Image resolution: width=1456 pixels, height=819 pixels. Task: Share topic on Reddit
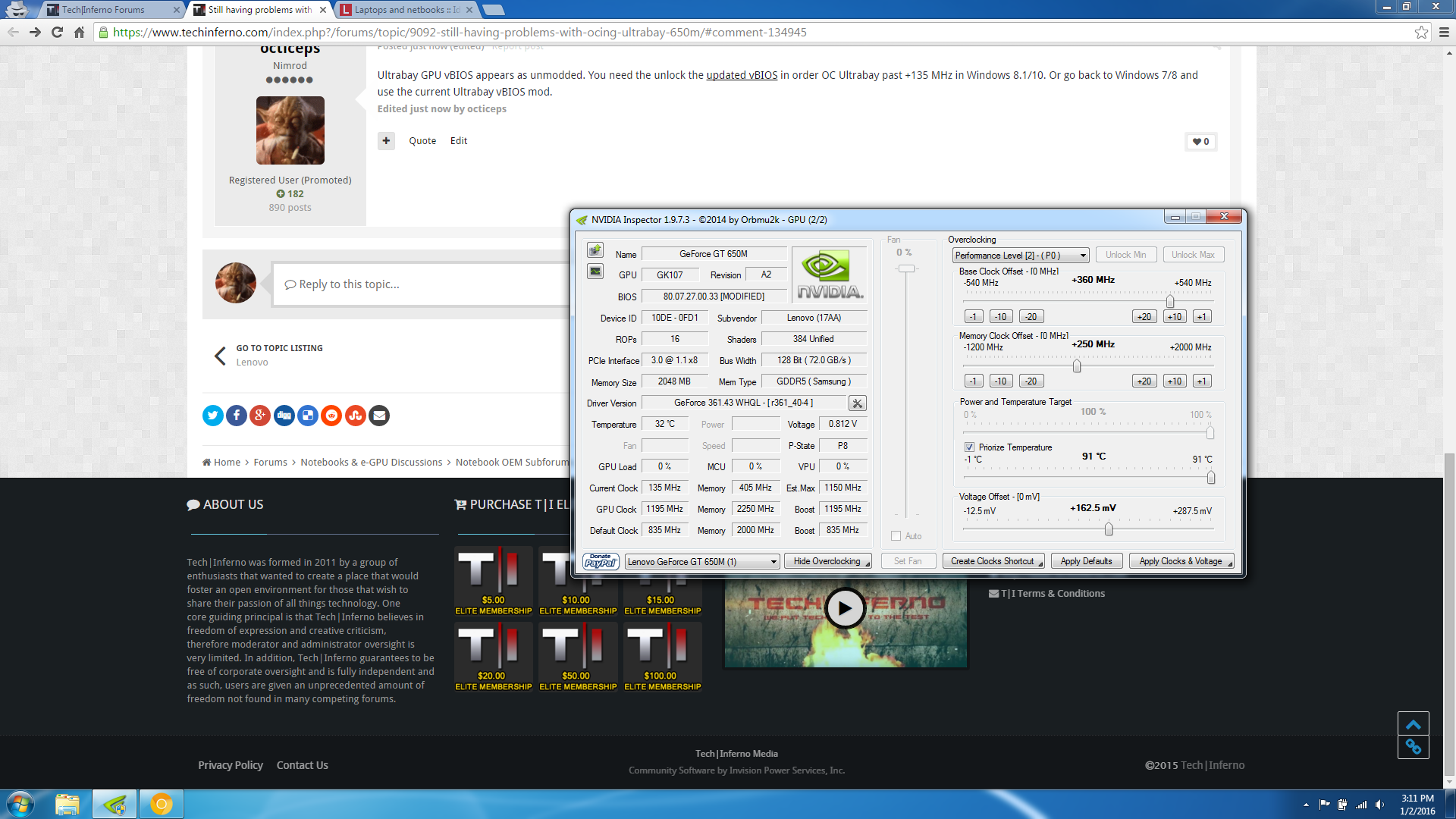point(331,416)
